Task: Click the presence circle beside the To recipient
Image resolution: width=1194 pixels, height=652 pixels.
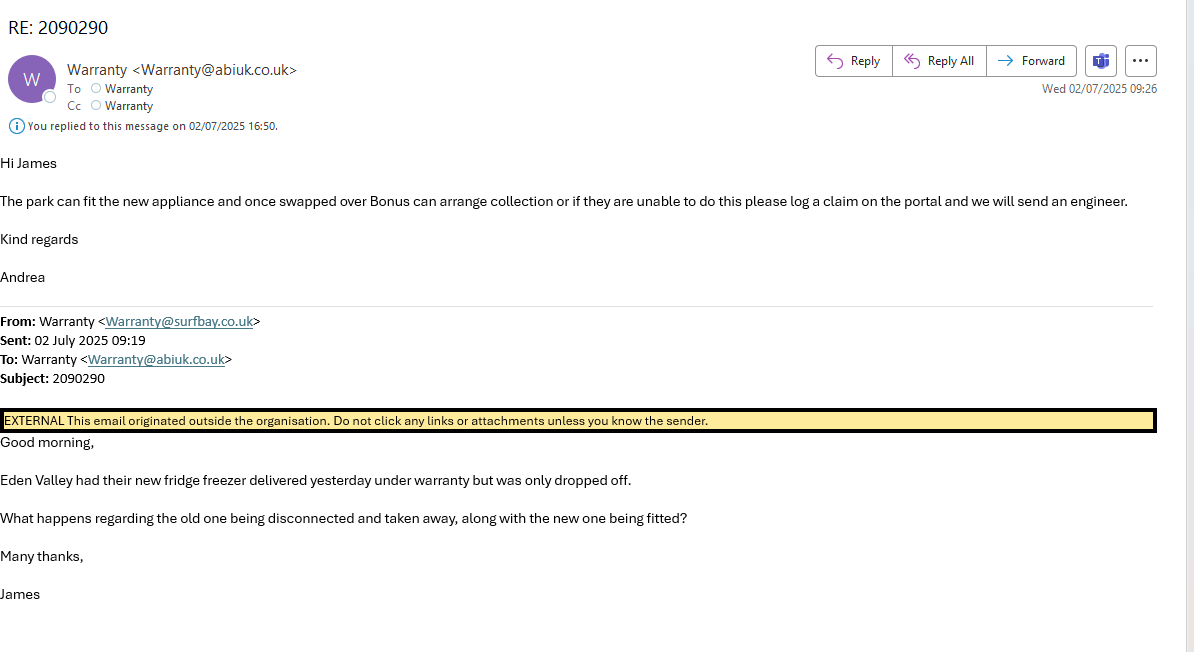Action: (x=96, y=89)
